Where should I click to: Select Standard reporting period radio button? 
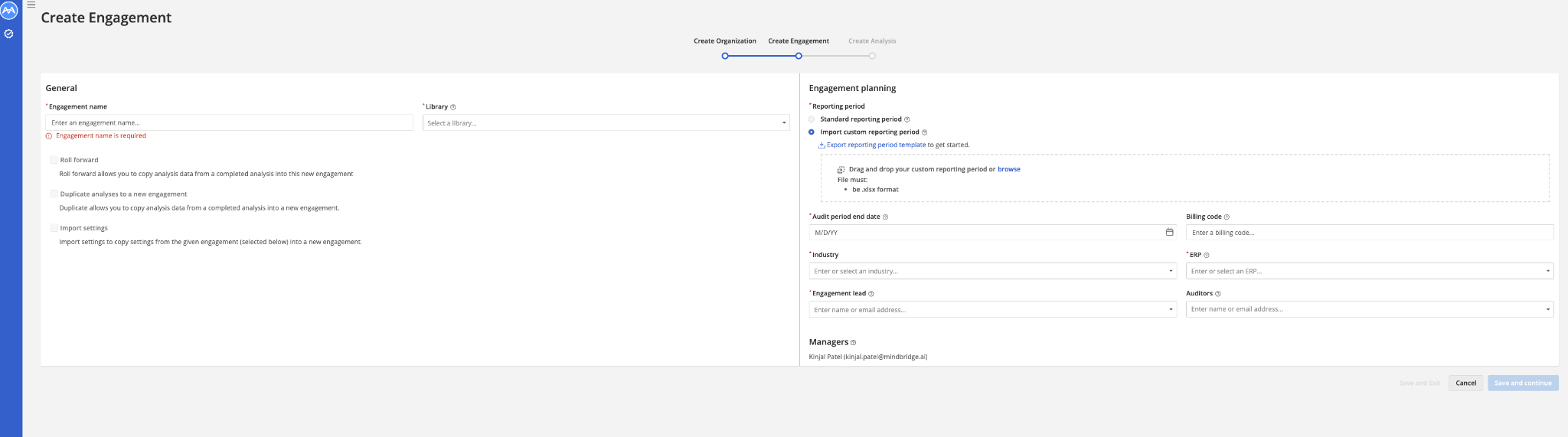click(x=812, y=119)
